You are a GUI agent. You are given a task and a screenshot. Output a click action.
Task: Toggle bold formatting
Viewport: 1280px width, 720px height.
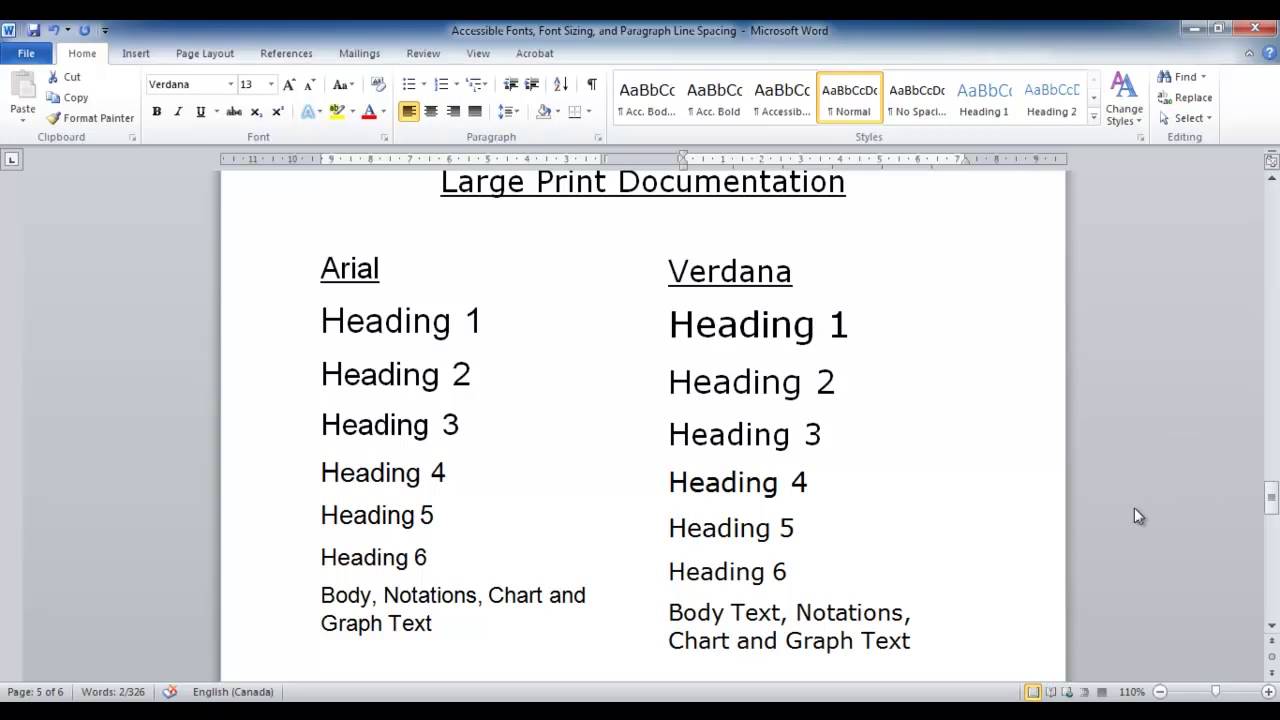pos(157,112)
